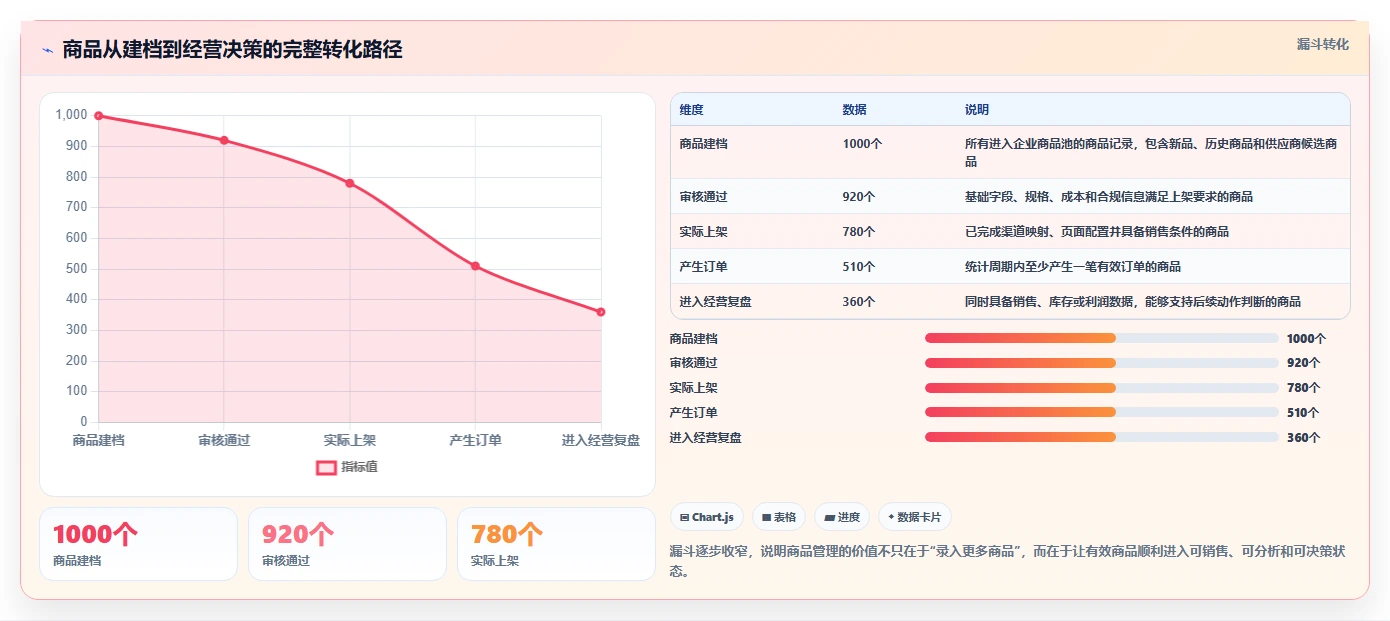Viewport: 1390px width, 621px height.
Task: Toggle the 指标值 legend swatch
Action: pos(326,467)
